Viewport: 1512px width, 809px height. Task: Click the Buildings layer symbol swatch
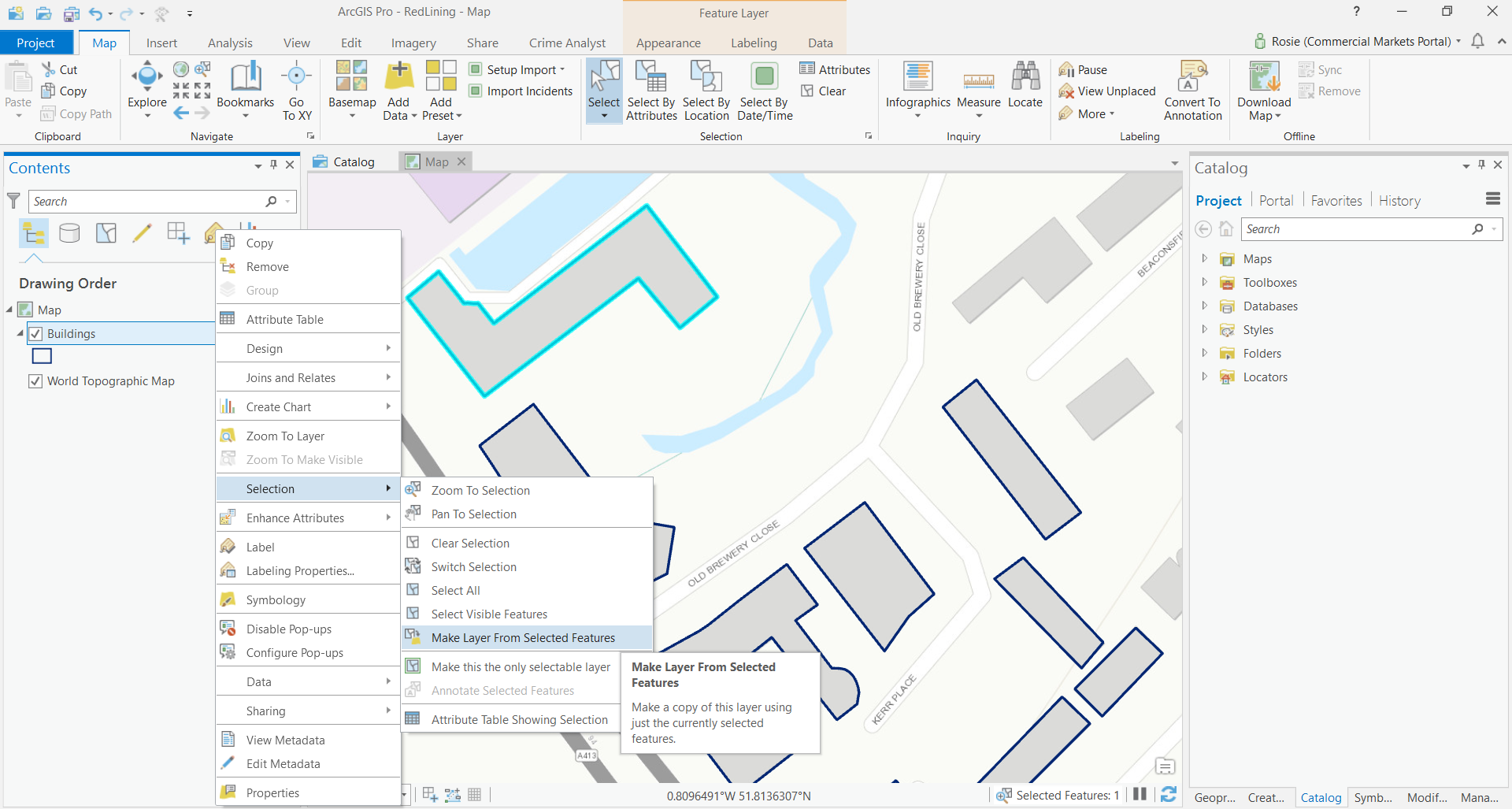point(42,356)
